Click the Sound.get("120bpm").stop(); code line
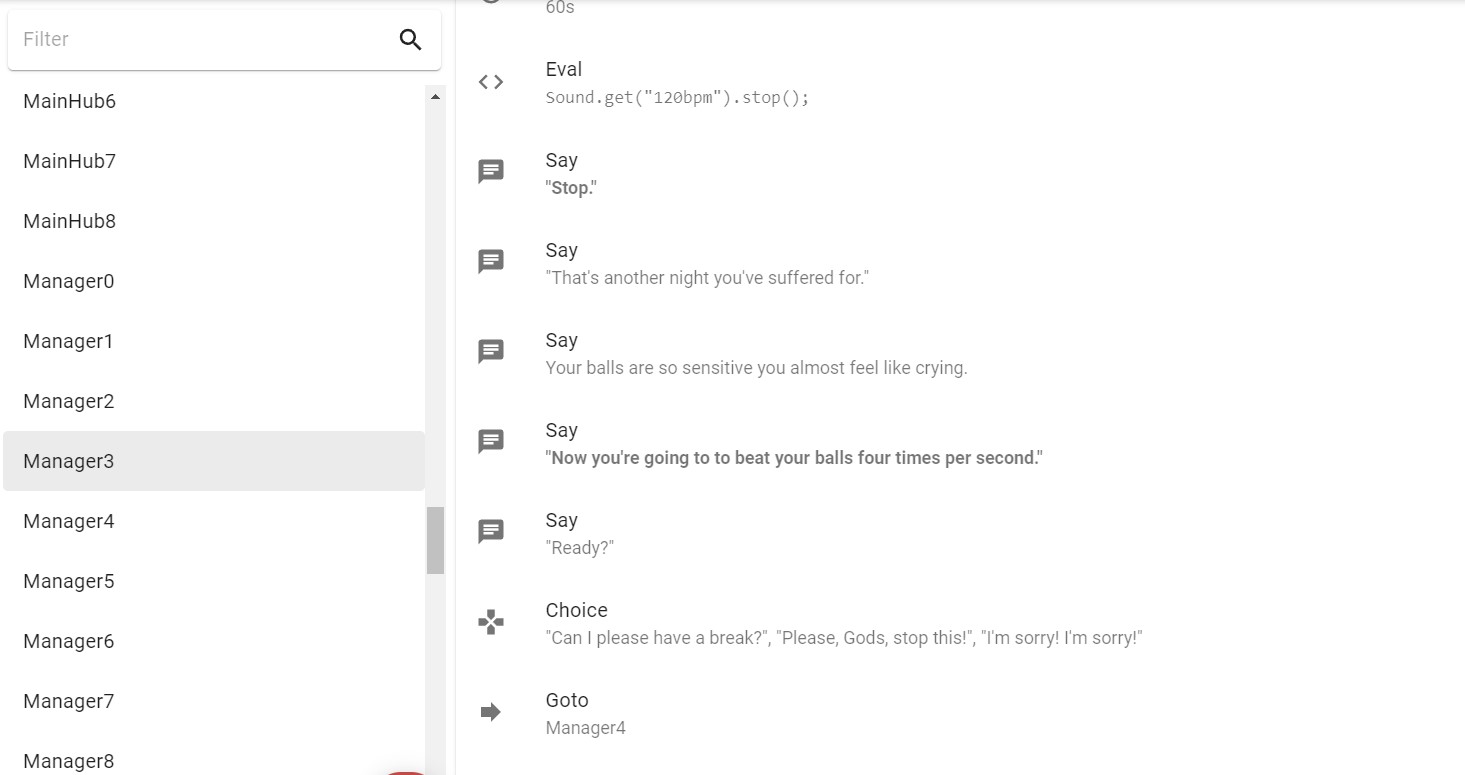The image size is (1465, 775). pos(677,98)
